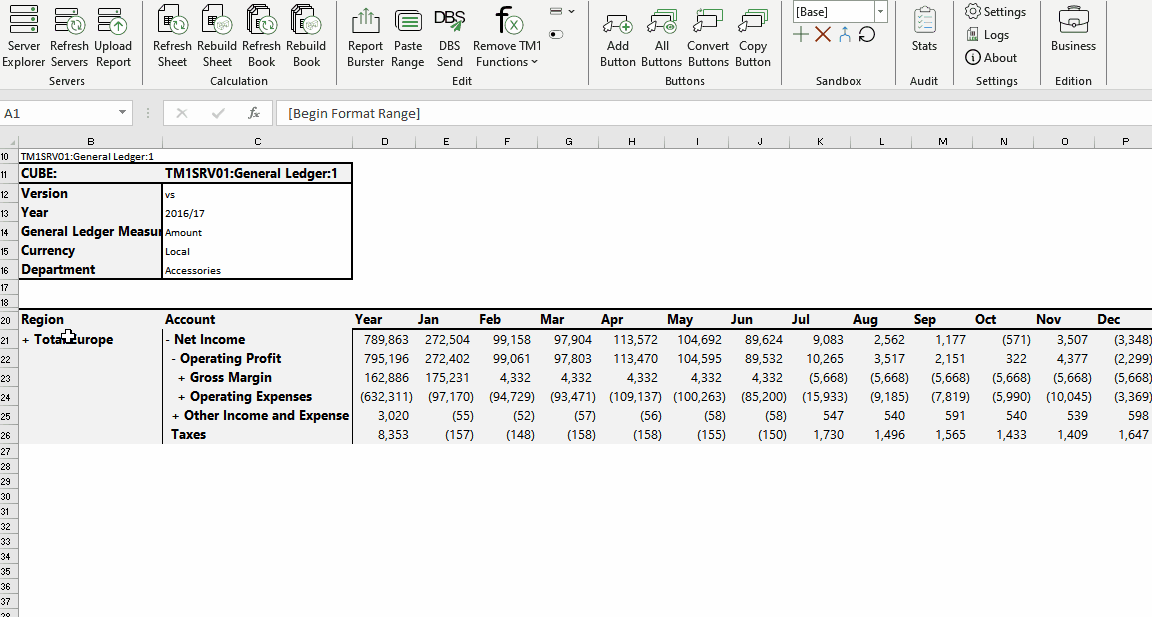Viewport: 1152px width, 617px height.
Task: Toggle the switch in the Edit group
Action: [556, 35]
